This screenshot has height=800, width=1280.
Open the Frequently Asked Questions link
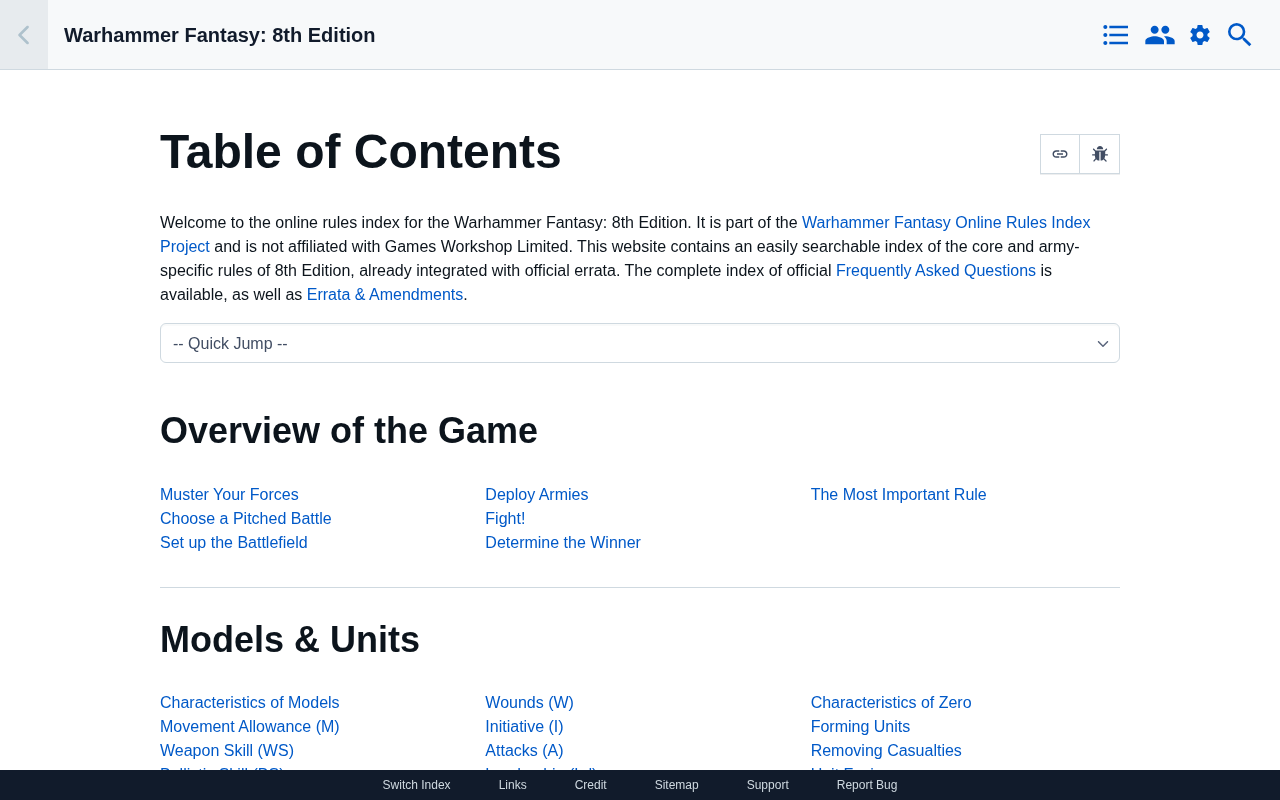point(935,270)
